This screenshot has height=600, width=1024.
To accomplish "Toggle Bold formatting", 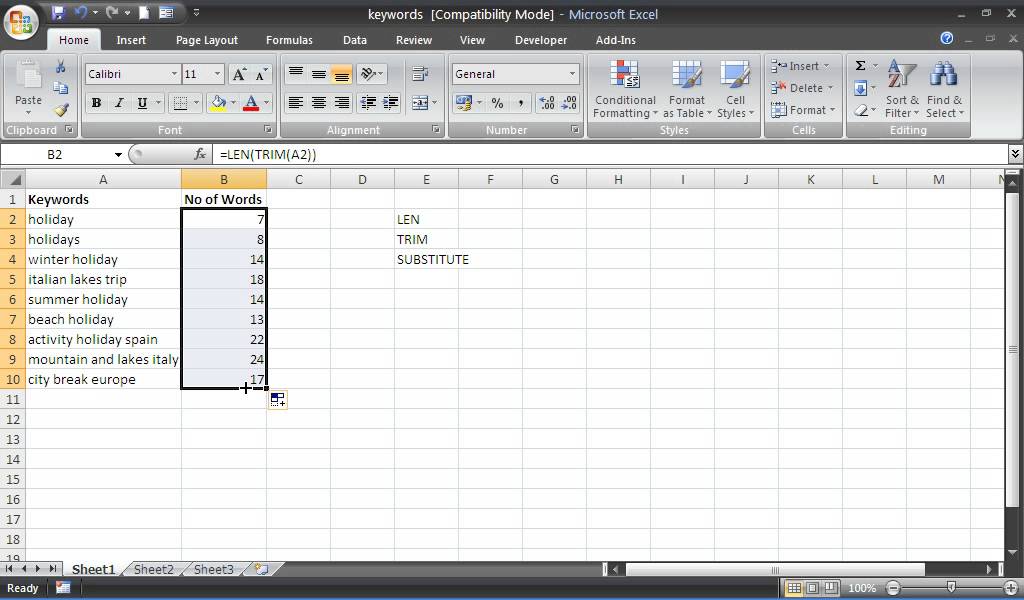I will pyautogui.click(x=96, y=103).
